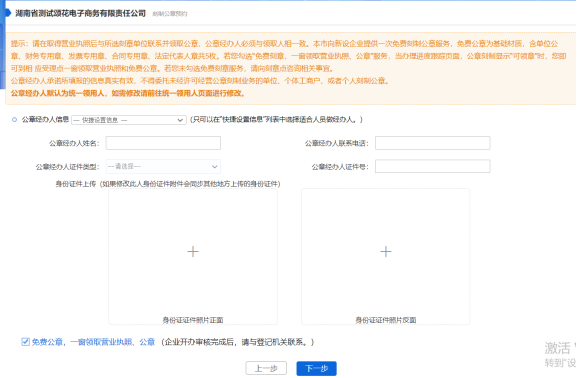Click the circle bullet before 公章经办人信息
The image size is (577, 378).
point(14,120)
